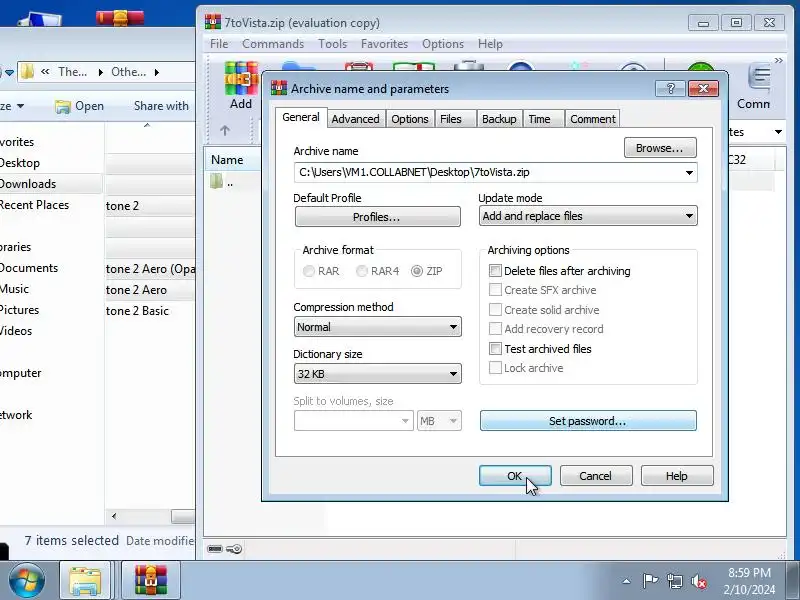The width and height of the screenshot is (800, 600).
Task: Select the RAR archive format radio
Action: pyautogui.click(x=309, y=271)
